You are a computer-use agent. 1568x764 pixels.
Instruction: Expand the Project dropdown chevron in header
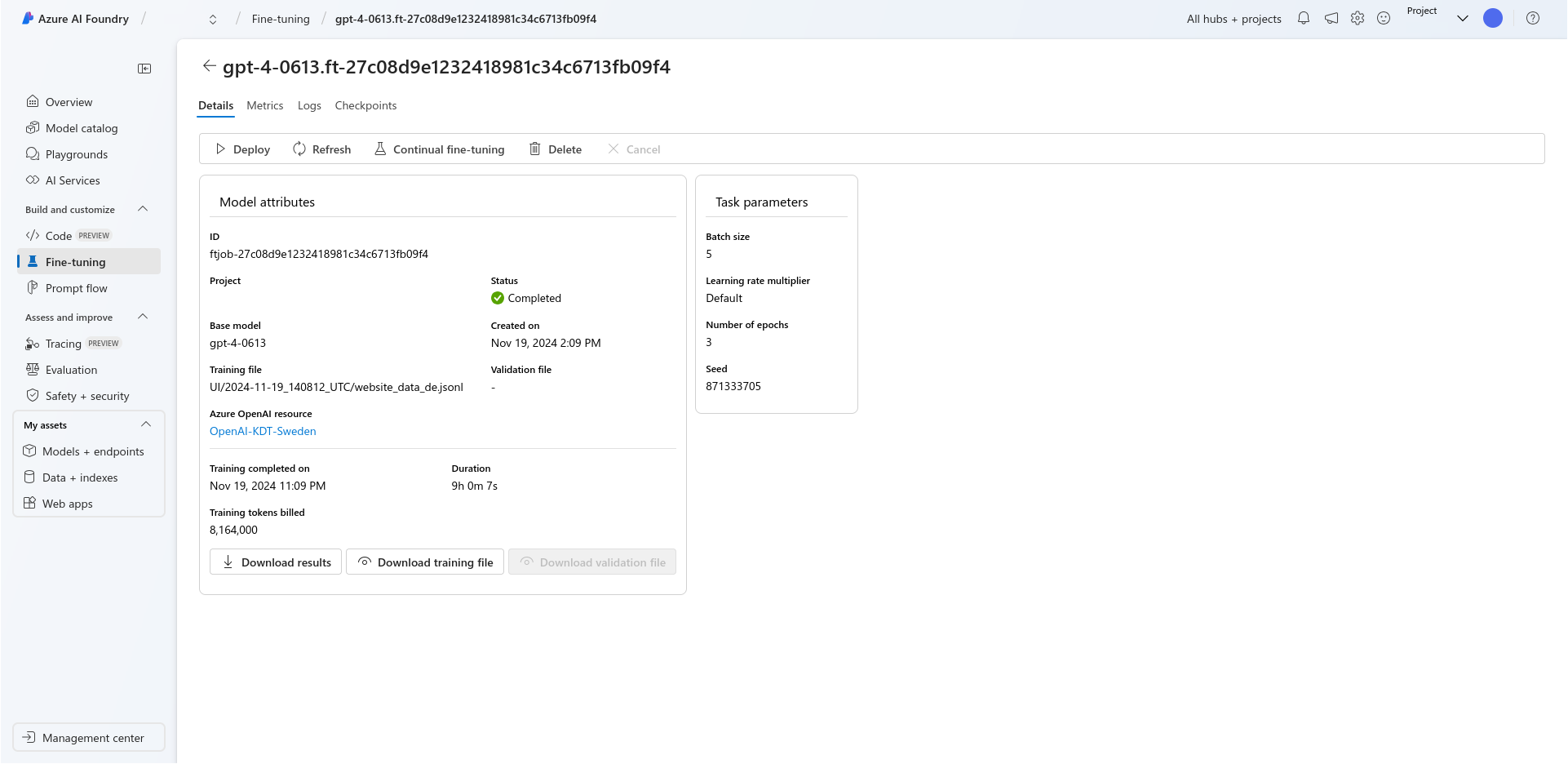1463,18
